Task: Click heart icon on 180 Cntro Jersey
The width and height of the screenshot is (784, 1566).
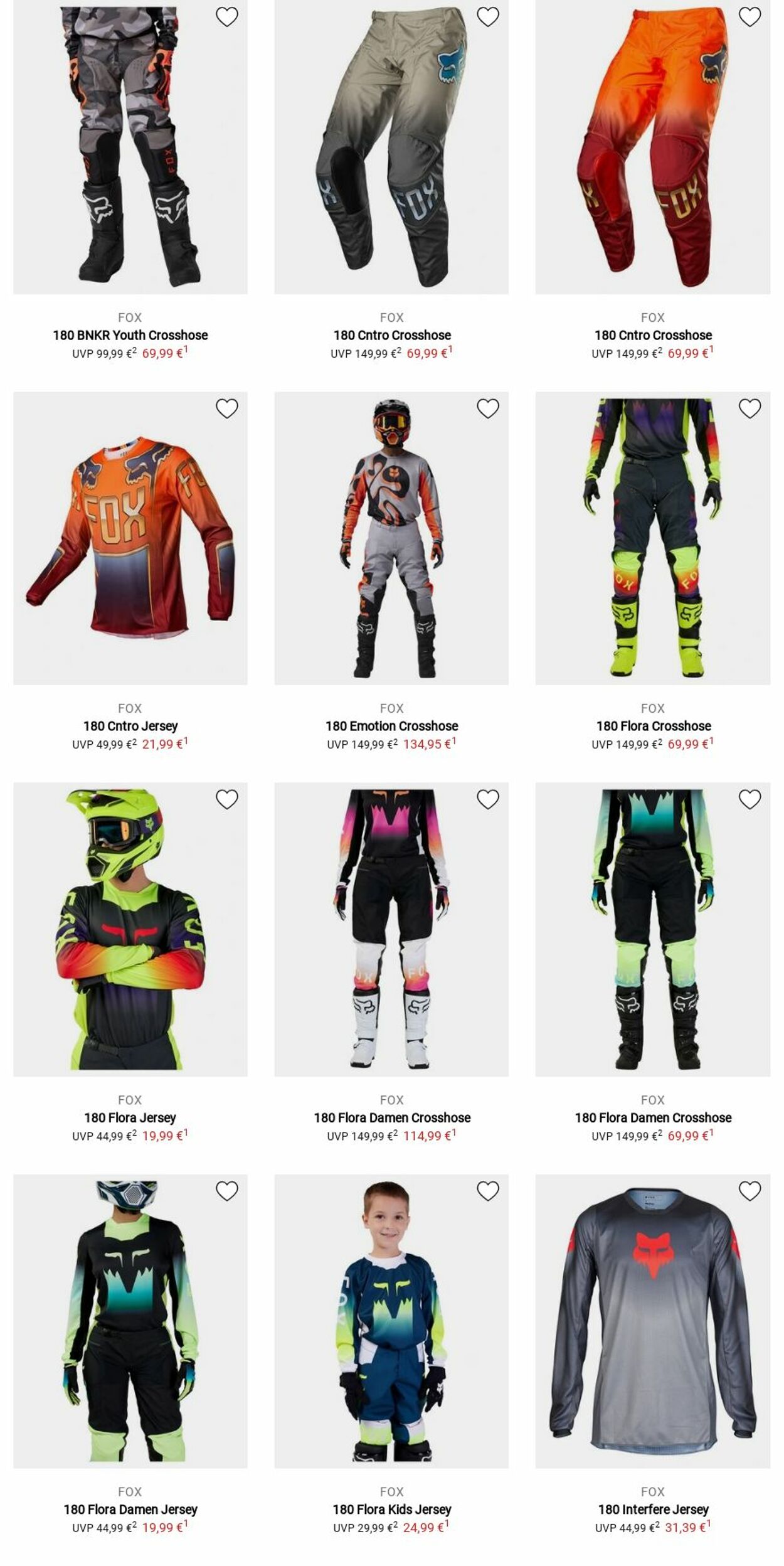Action: pyautogui.click(x=226, y=408)
